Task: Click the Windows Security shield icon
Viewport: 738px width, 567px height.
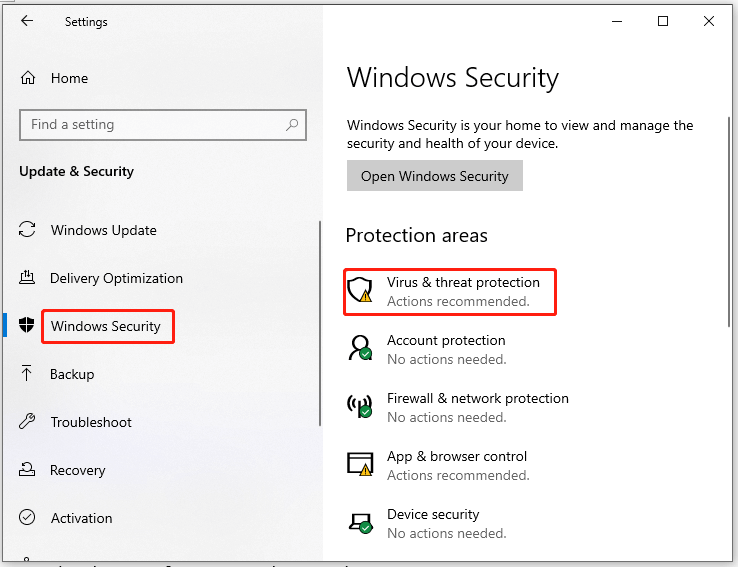Action: 27,326
